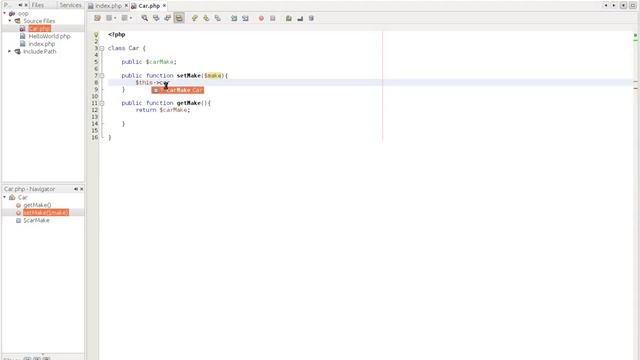Shift the line left

click(234, 18)
